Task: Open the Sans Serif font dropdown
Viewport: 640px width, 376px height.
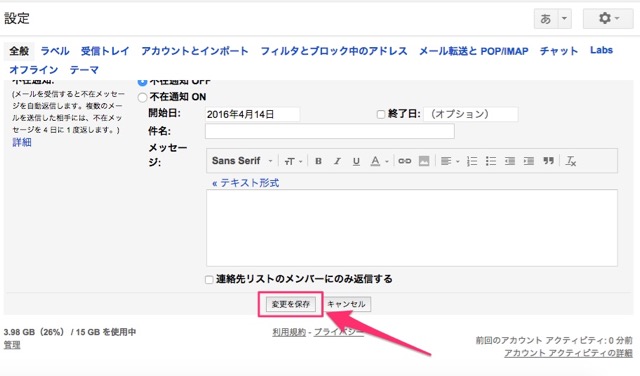Action: click(242, 161)
